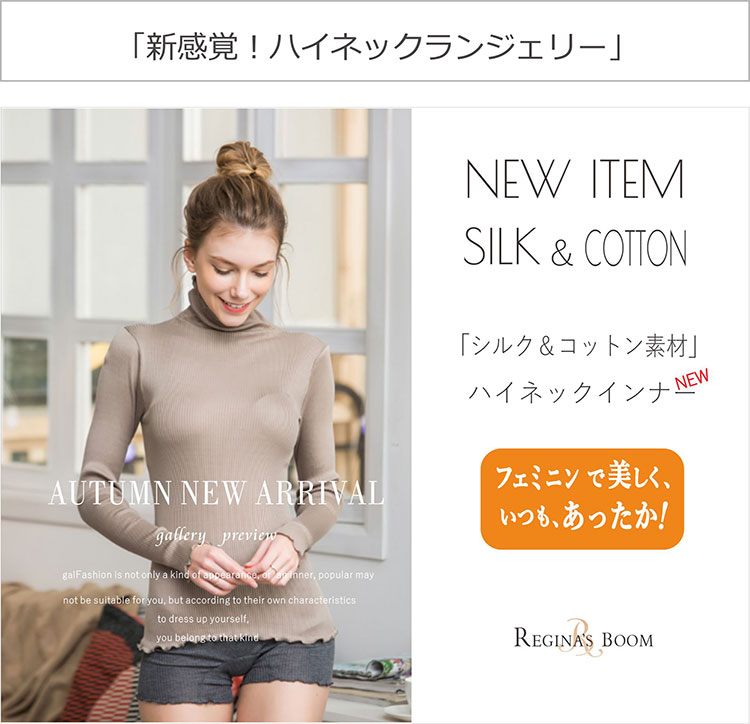The height and width of the screenshot is (724, 750).
Task: Click the model's hair bun
Action: pyautogui.click(x=243, y=160)
